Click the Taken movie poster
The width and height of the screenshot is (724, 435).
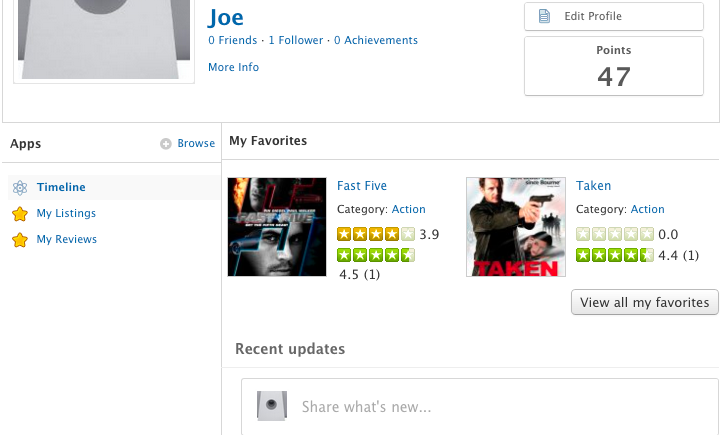(516, 227)
